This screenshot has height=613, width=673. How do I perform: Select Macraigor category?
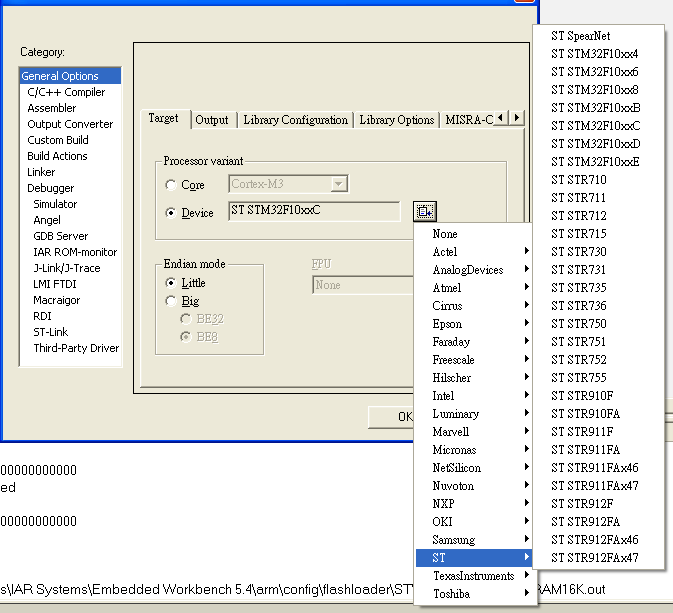tap(57, 300)
